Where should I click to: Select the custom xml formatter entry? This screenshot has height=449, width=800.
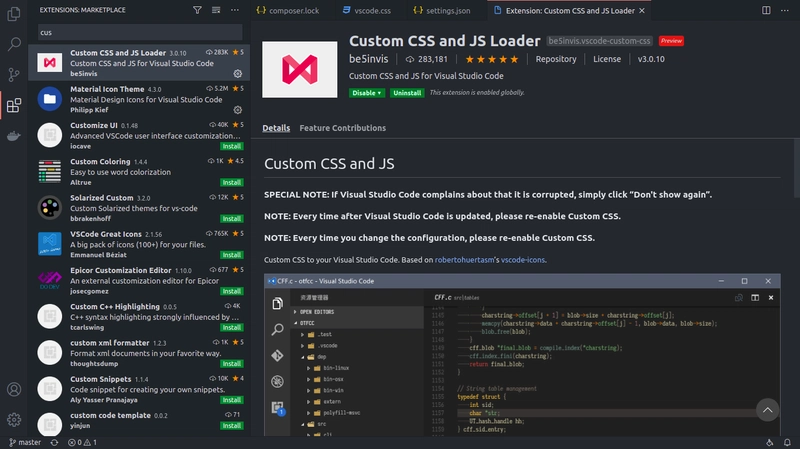[x=139, y=353]
